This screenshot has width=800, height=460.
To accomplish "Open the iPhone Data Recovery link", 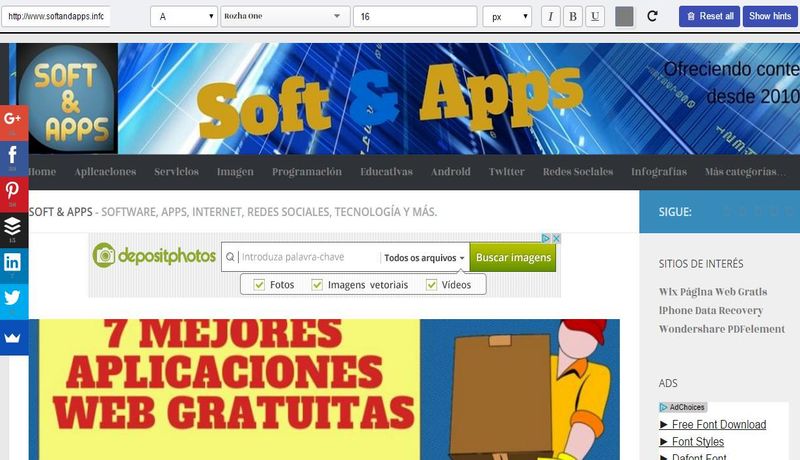I will pos(711,311).
